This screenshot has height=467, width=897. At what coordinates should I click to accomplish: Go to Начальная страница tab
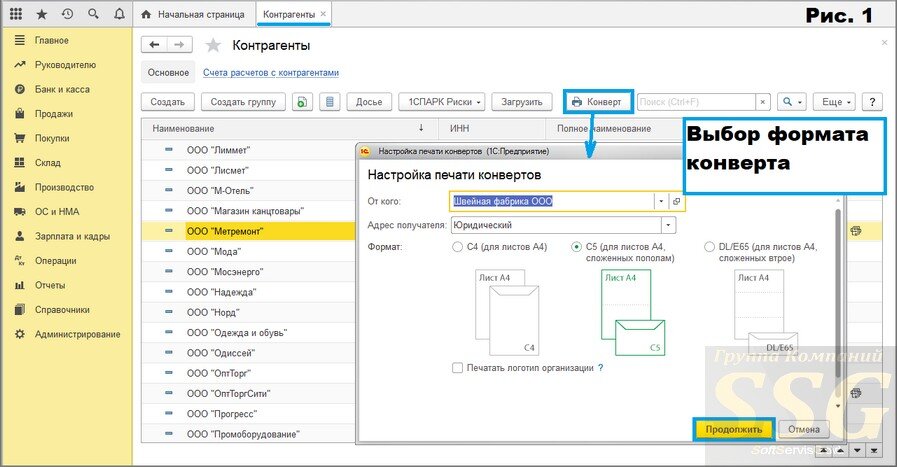click(193, 14)
